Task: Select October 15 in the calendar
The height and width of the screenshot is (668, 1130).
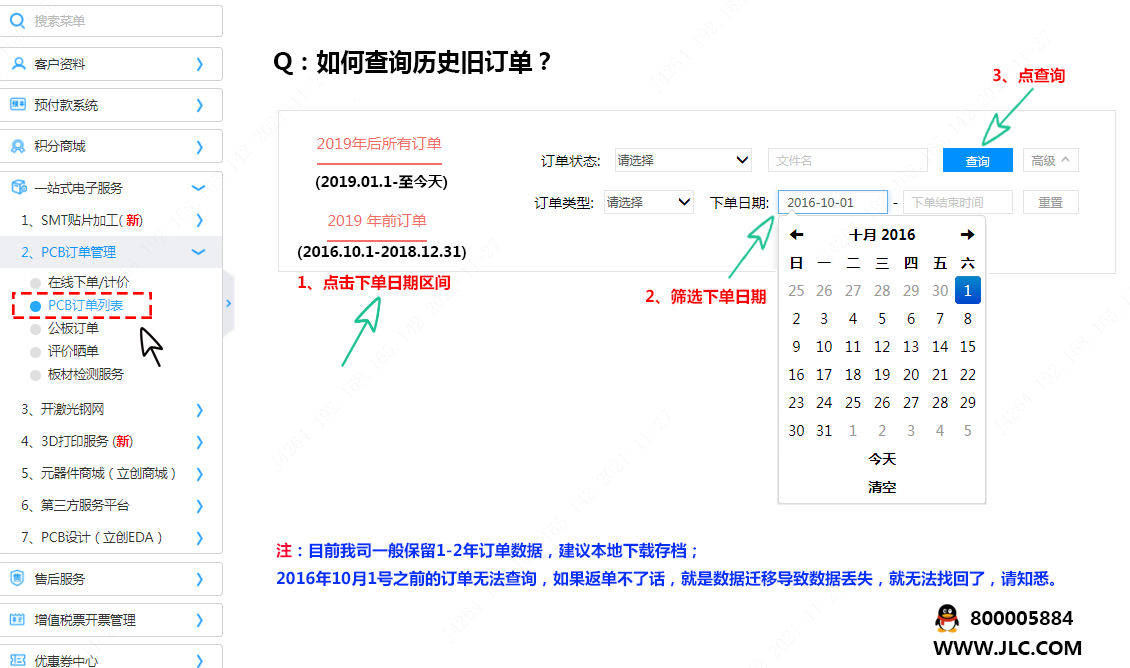Action: click(968, 347)
